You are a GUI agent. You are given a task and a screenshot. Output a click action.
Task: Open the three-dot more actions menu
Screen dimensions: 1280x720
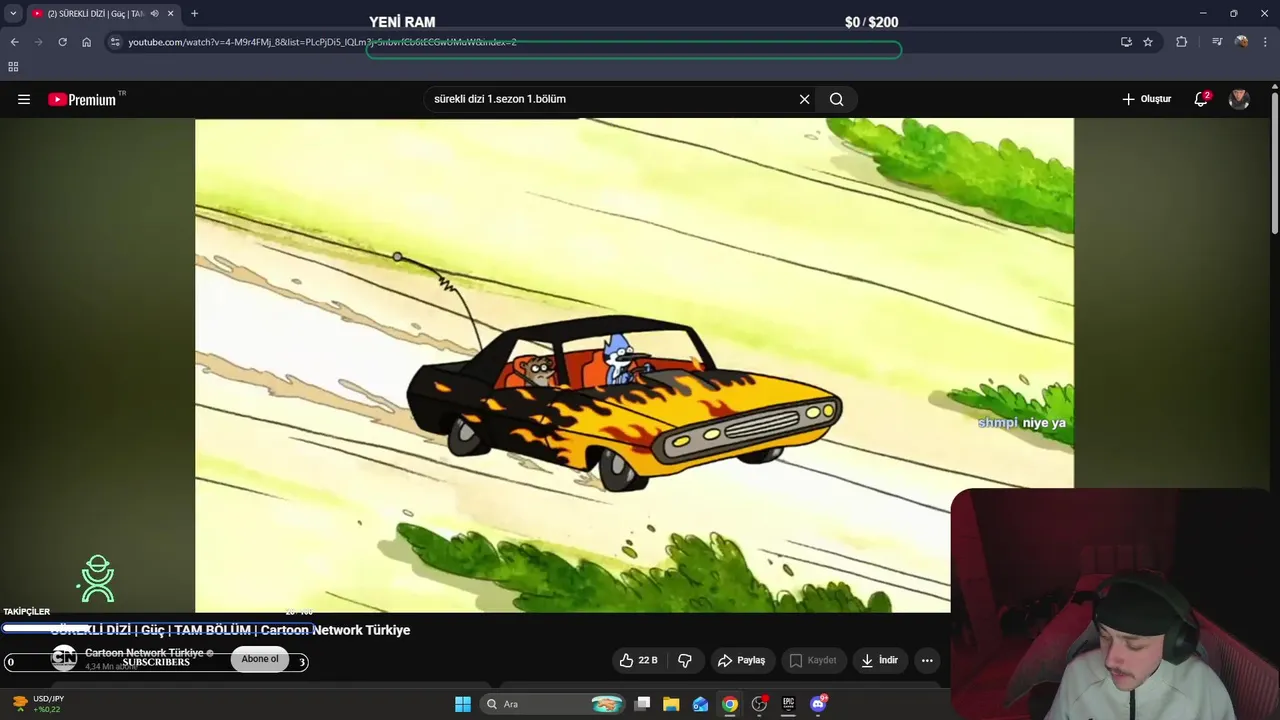click(927, 660)
